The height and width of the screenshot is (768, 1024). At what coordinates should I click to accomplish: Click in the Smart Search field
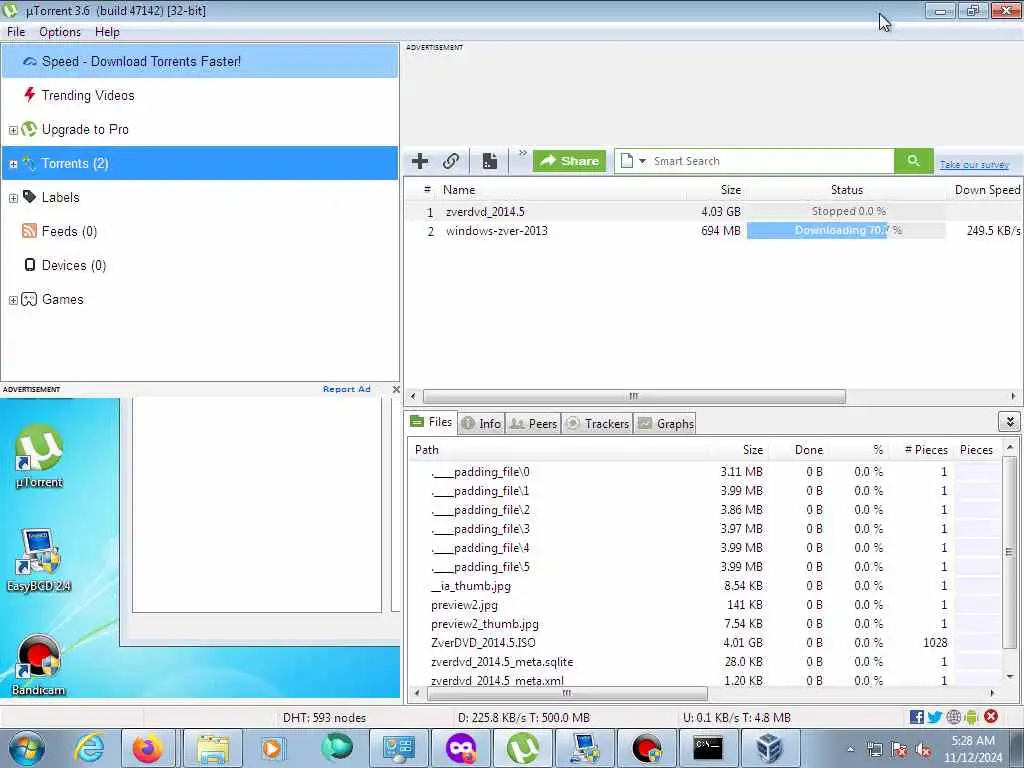771,161
